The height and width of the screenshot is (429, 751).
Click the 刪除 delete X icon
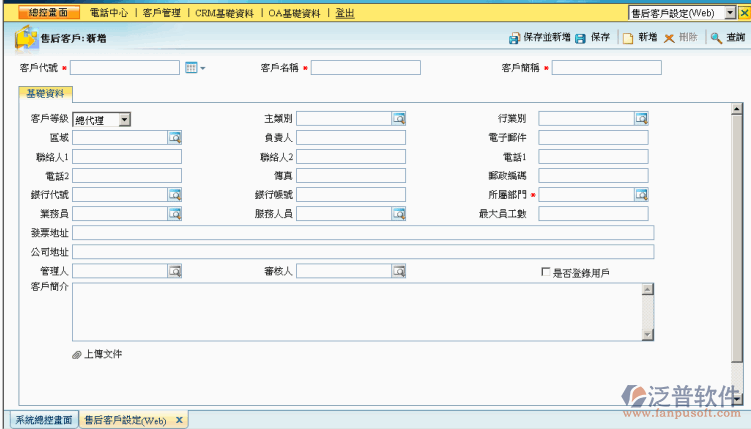[669, 38]
